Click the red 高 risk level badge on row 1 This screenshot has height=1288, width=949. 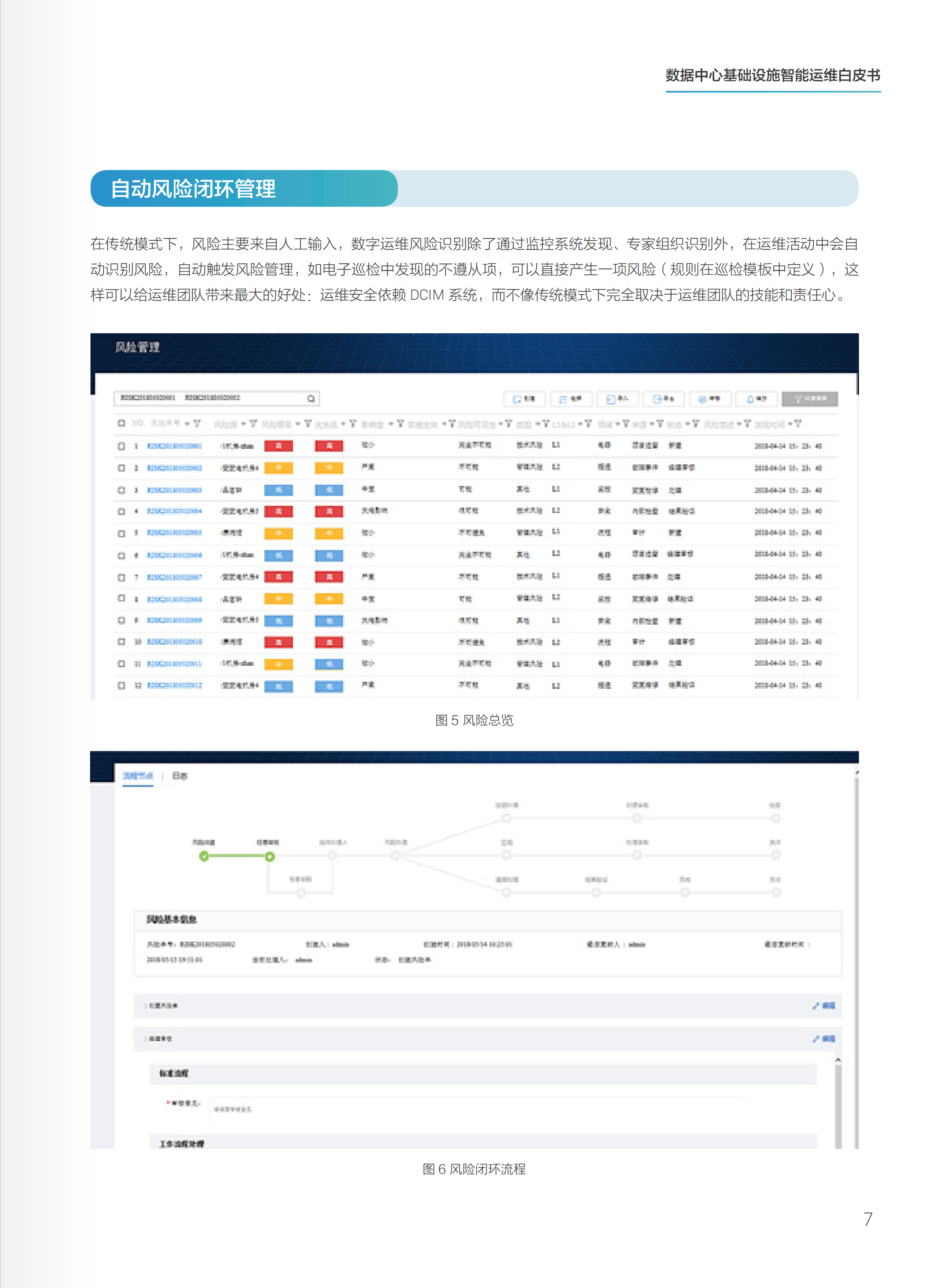pos(279,445)
